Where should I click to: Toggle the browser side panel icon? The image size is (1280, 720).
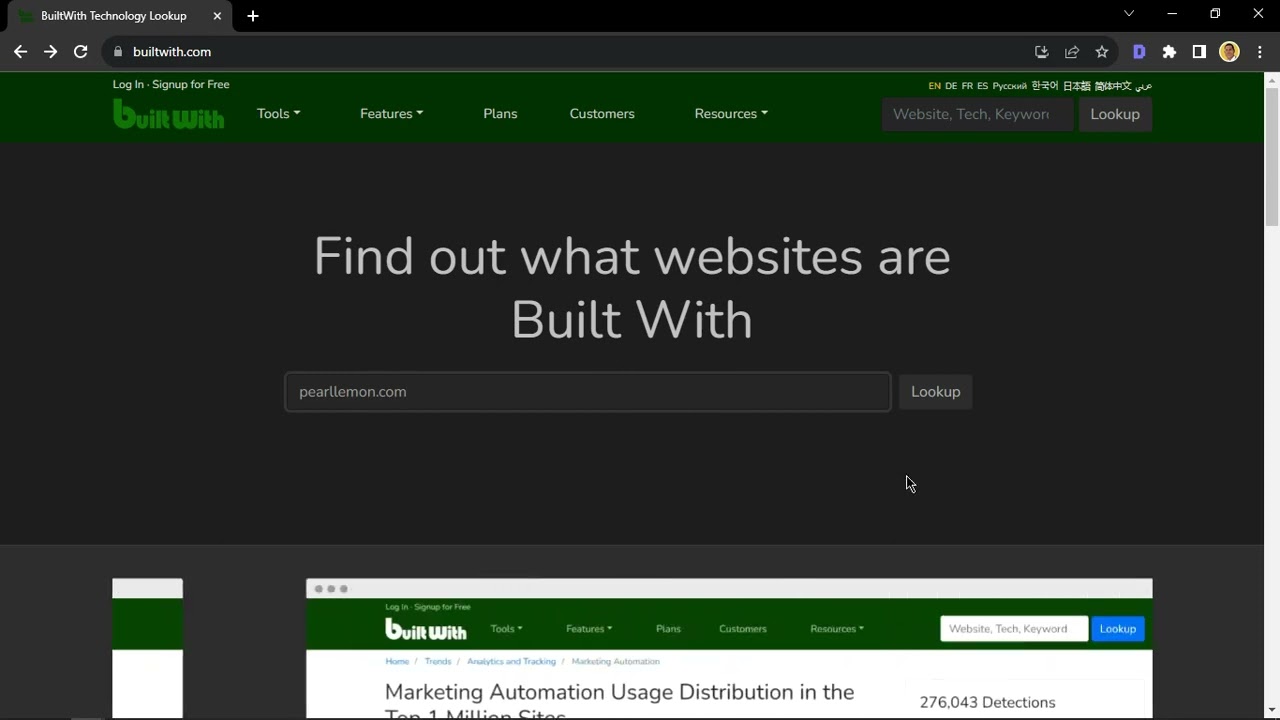(1199, 52)
